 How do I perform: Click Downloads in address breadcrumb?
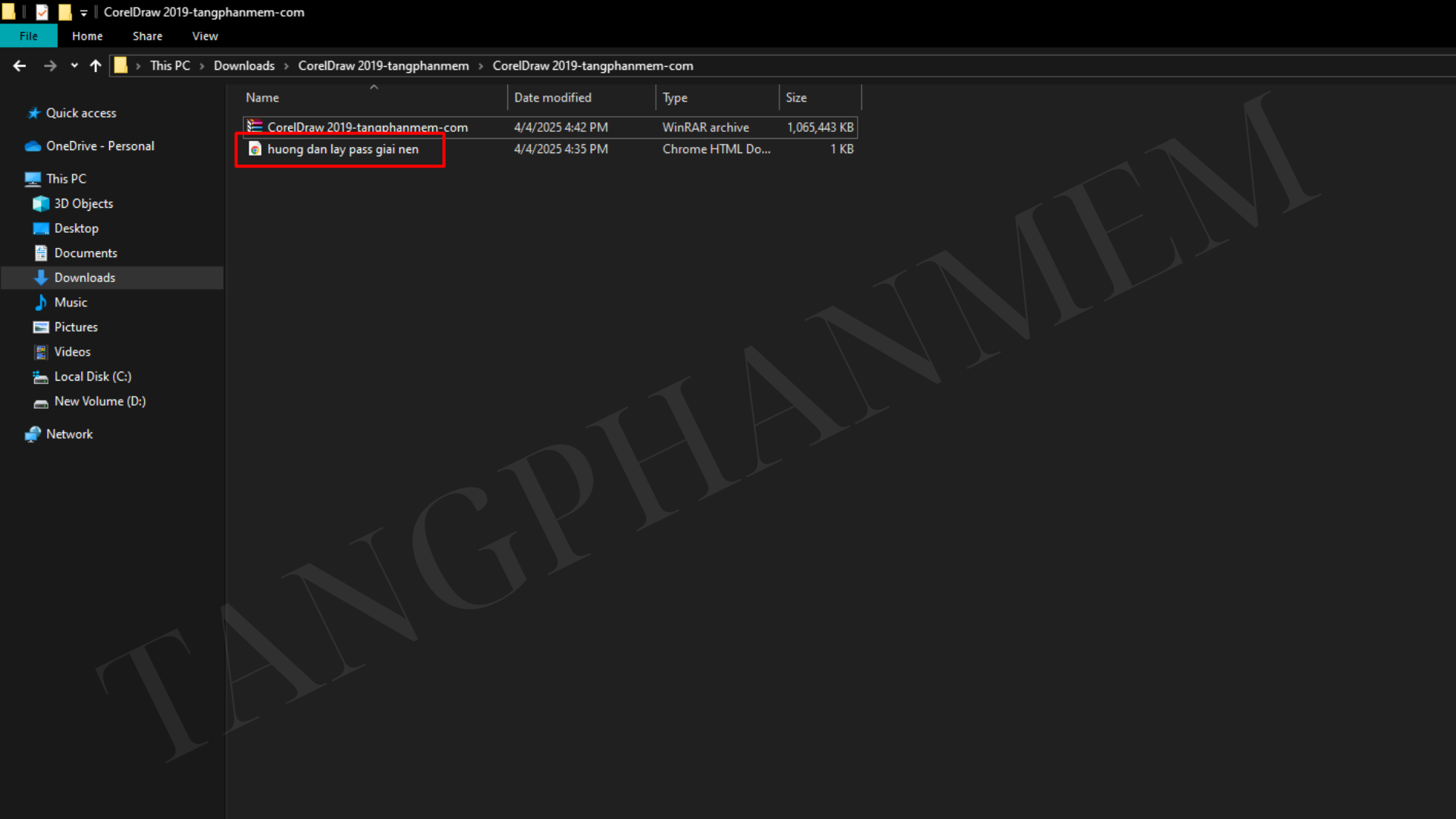point(243,66)
